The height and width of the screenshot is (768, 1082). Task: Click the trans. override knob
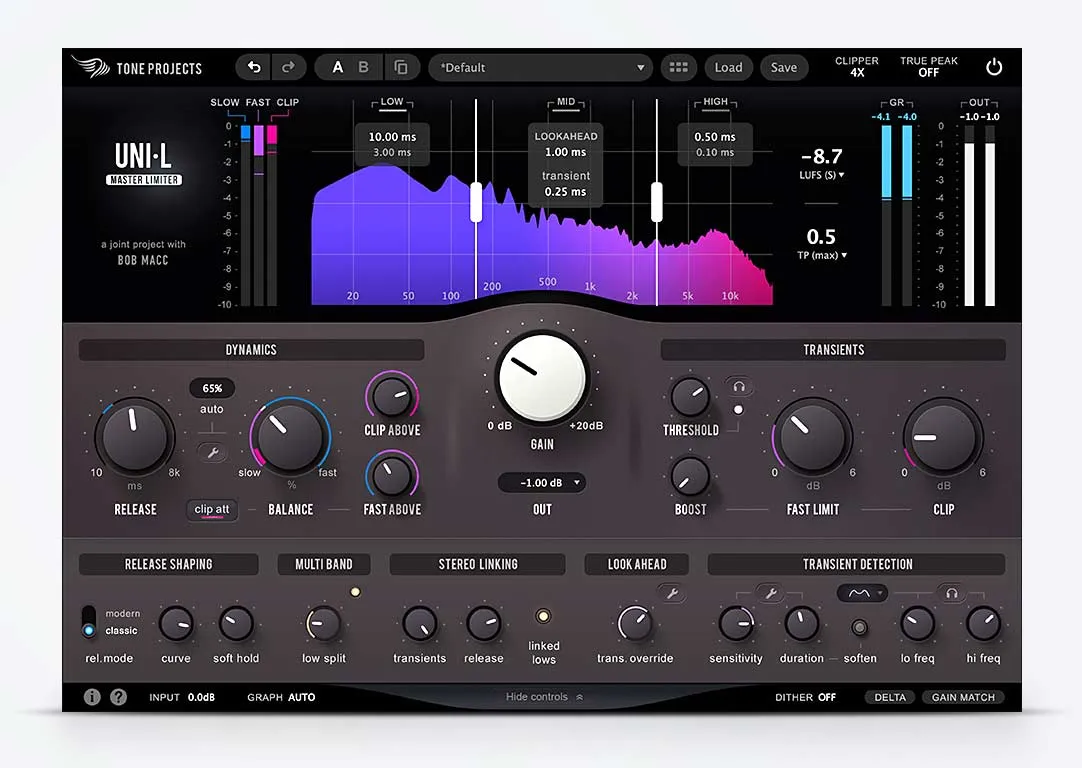635,623
